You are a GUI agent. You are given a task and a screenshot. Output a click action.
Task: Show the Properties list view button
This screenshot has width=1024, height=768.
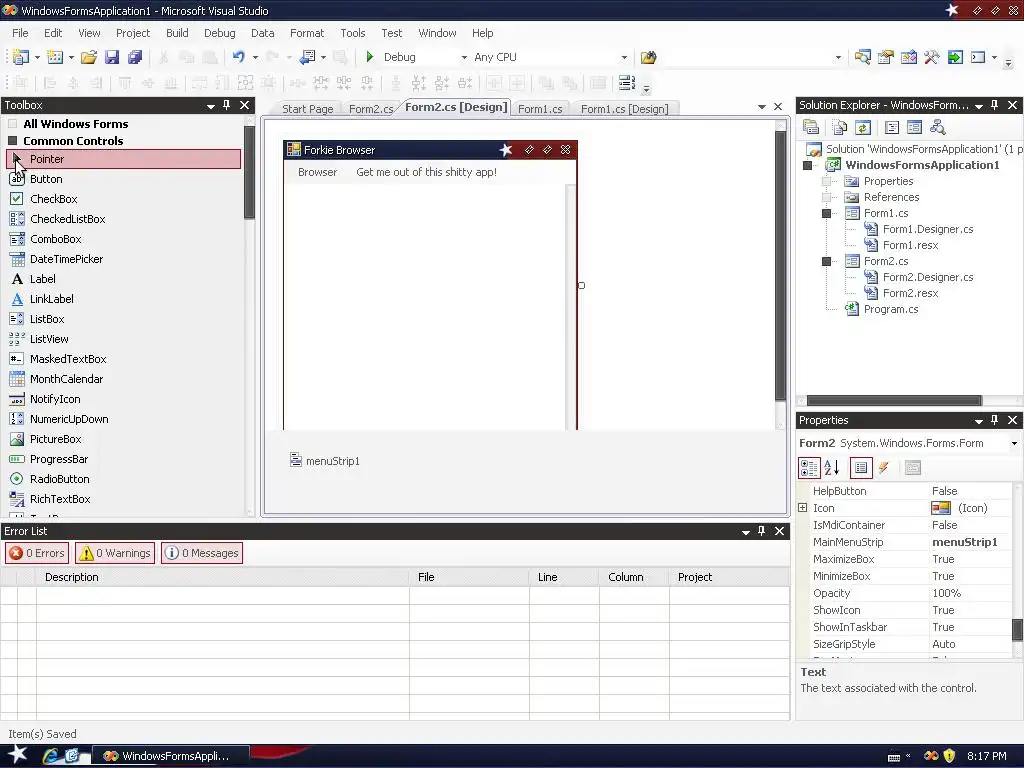861,468
